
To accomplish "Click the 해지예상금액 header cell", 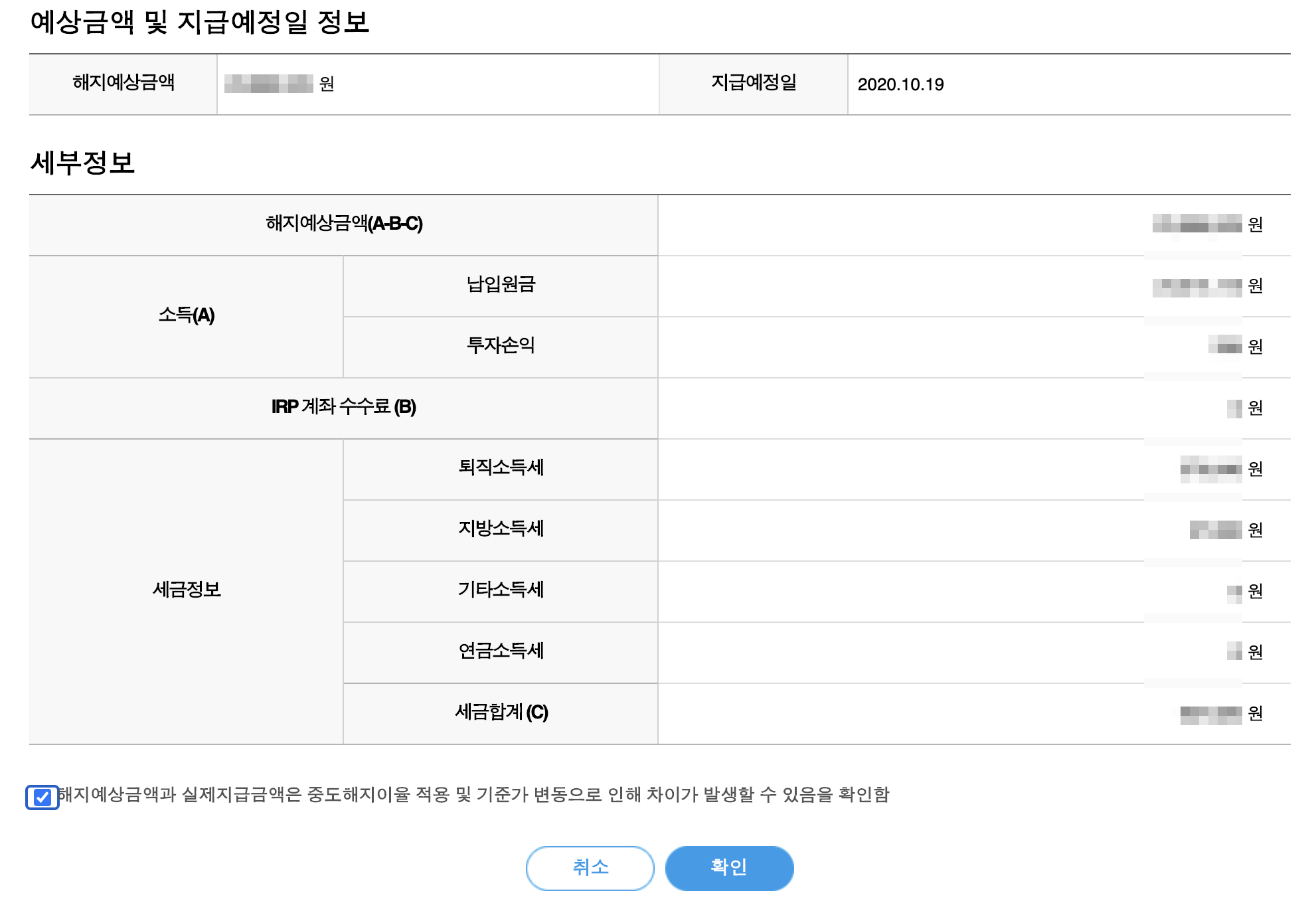I will [x=123, y=83].
